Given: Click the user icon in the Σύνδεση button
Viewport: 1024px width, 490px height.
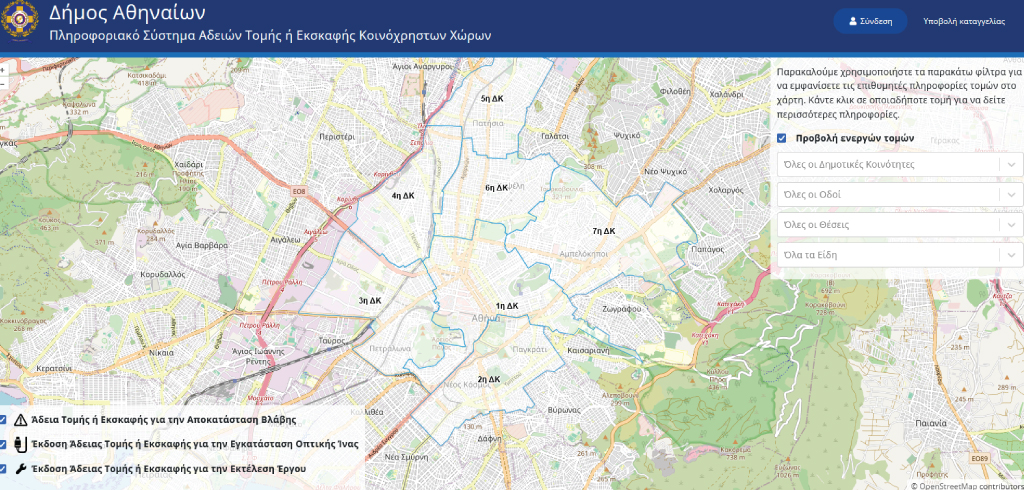Looking at the screenshot, I should tap(852, 21).
